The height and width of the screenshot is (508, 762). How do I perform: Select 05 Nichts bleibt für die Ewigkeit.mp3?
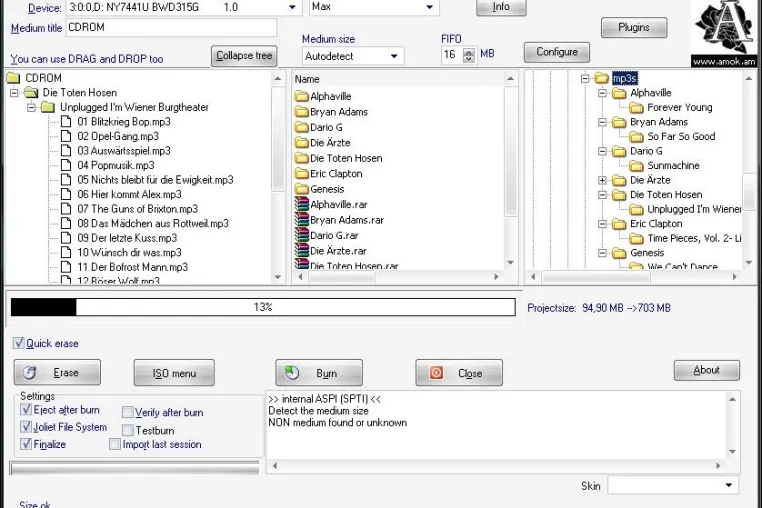156,180
